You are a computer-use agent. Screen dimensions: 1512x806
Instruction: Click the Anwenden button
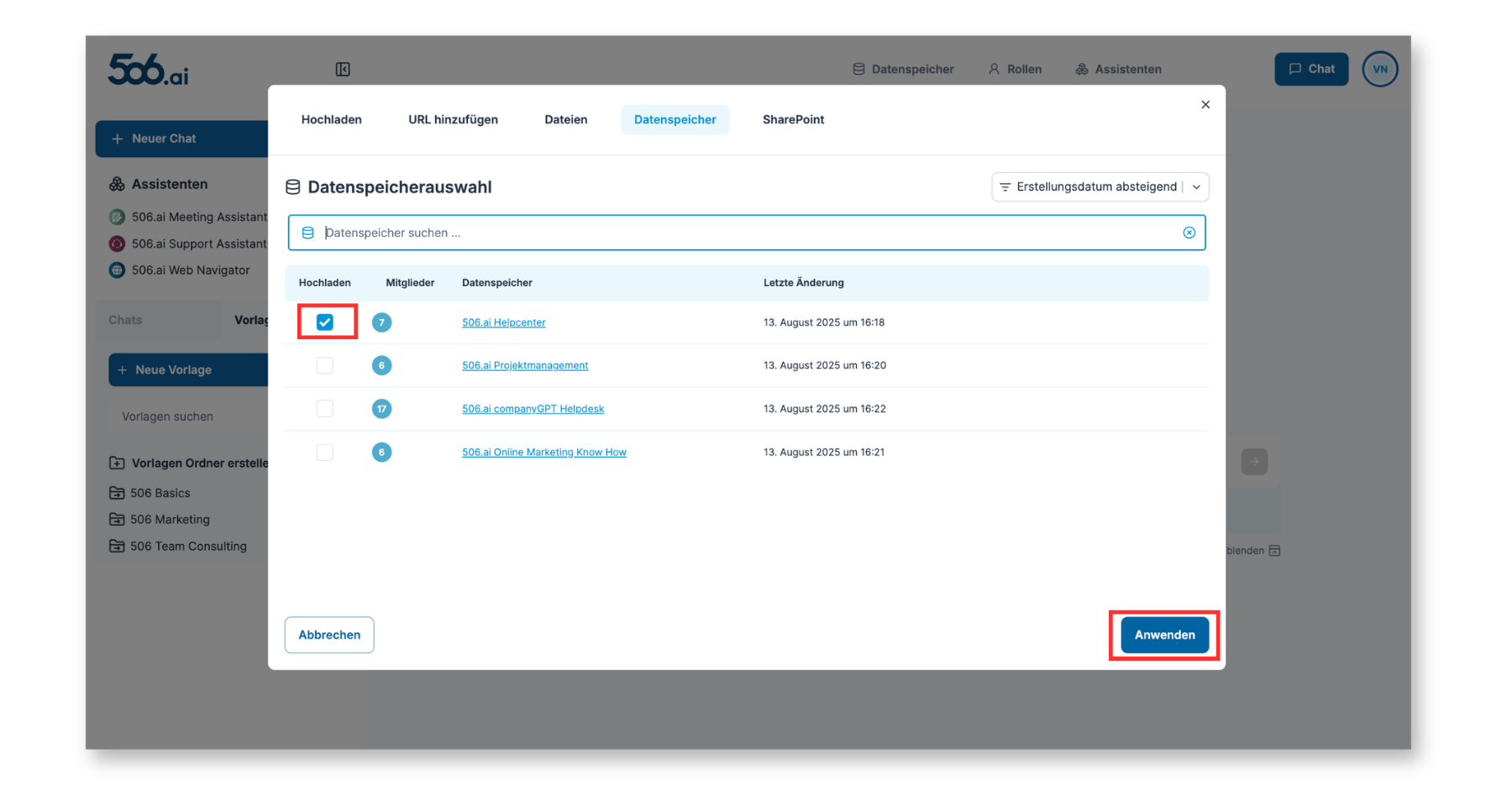(1164, 635)
